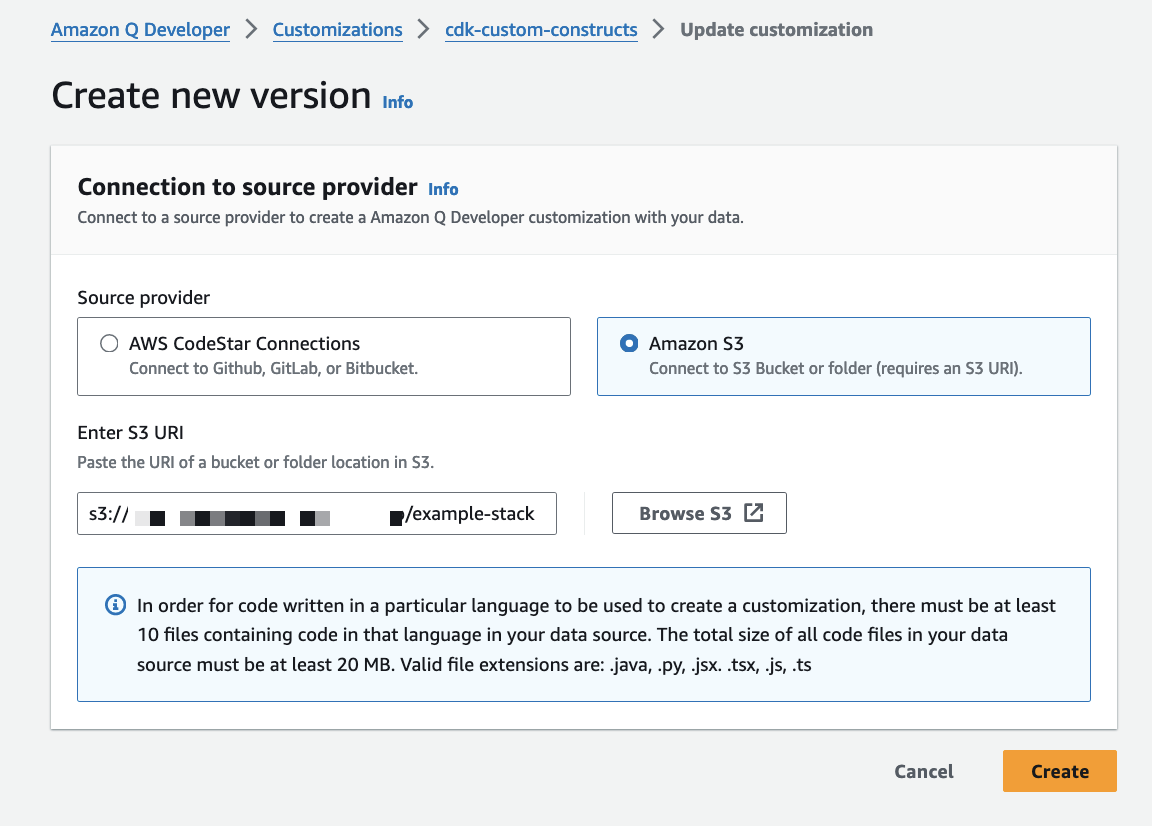Click the Update customization breadcrumb text

tap(776, 30)
